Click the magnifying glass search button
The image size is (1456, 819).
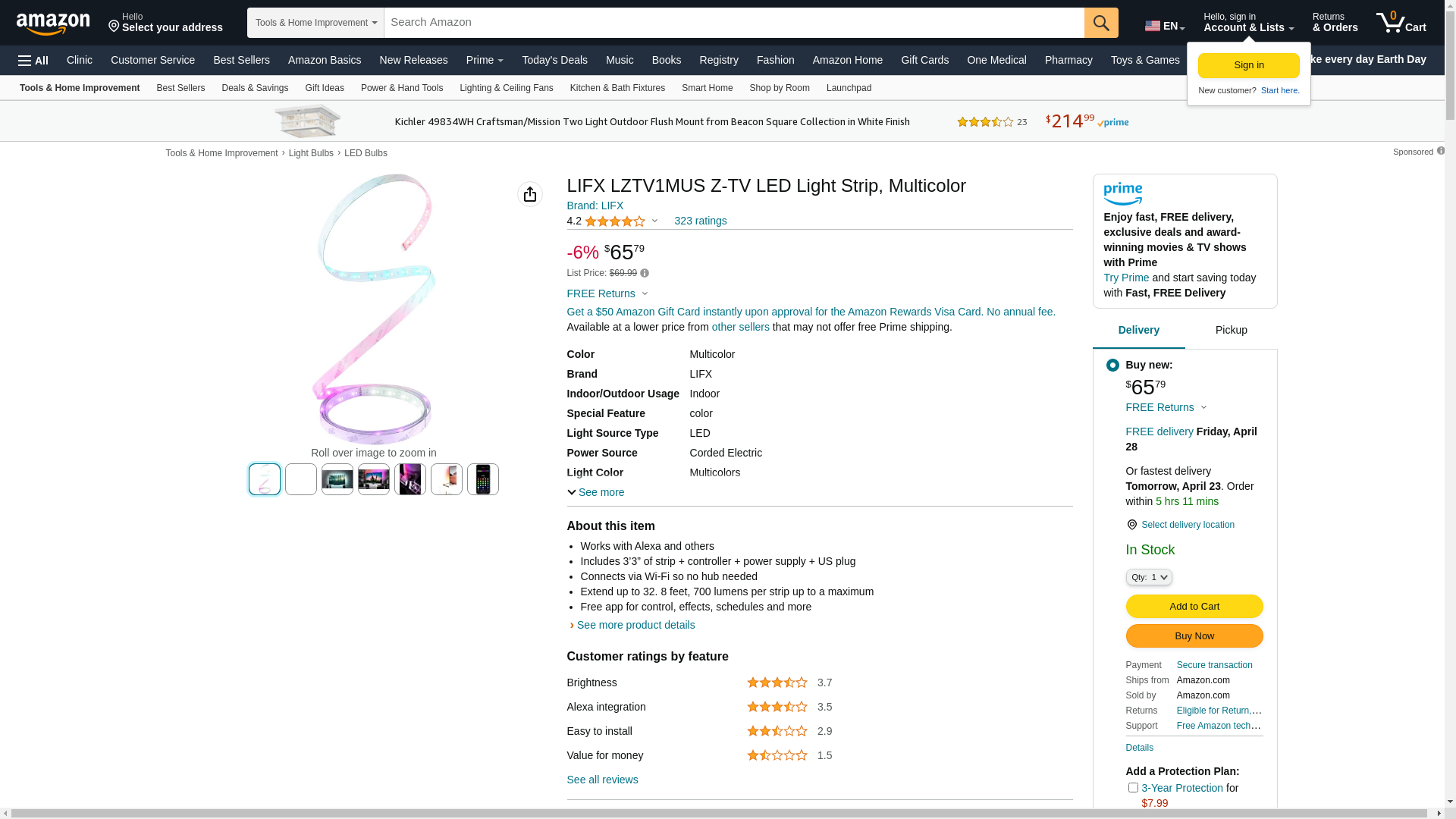coord(1101,23)
